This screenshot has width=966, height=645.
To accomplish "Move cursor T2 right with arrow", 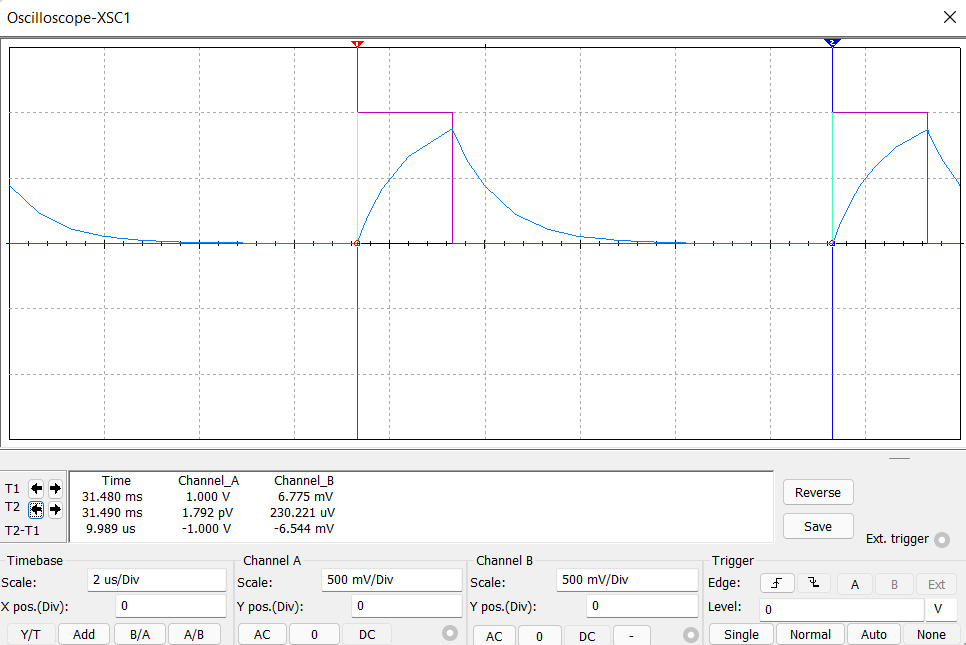I will [x=55, y=509].
